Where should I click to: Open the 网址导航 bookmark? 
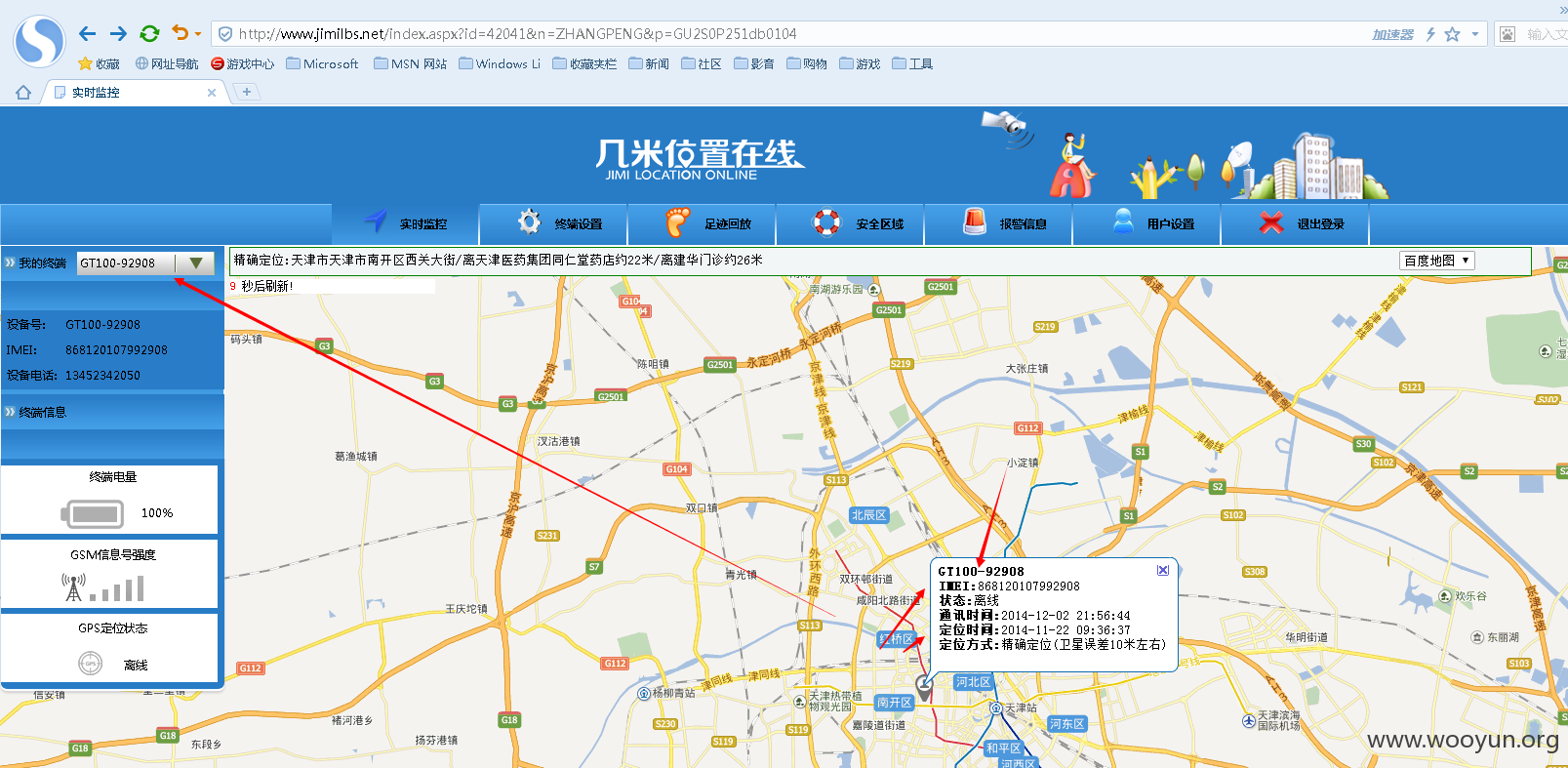tap(166, 63)
